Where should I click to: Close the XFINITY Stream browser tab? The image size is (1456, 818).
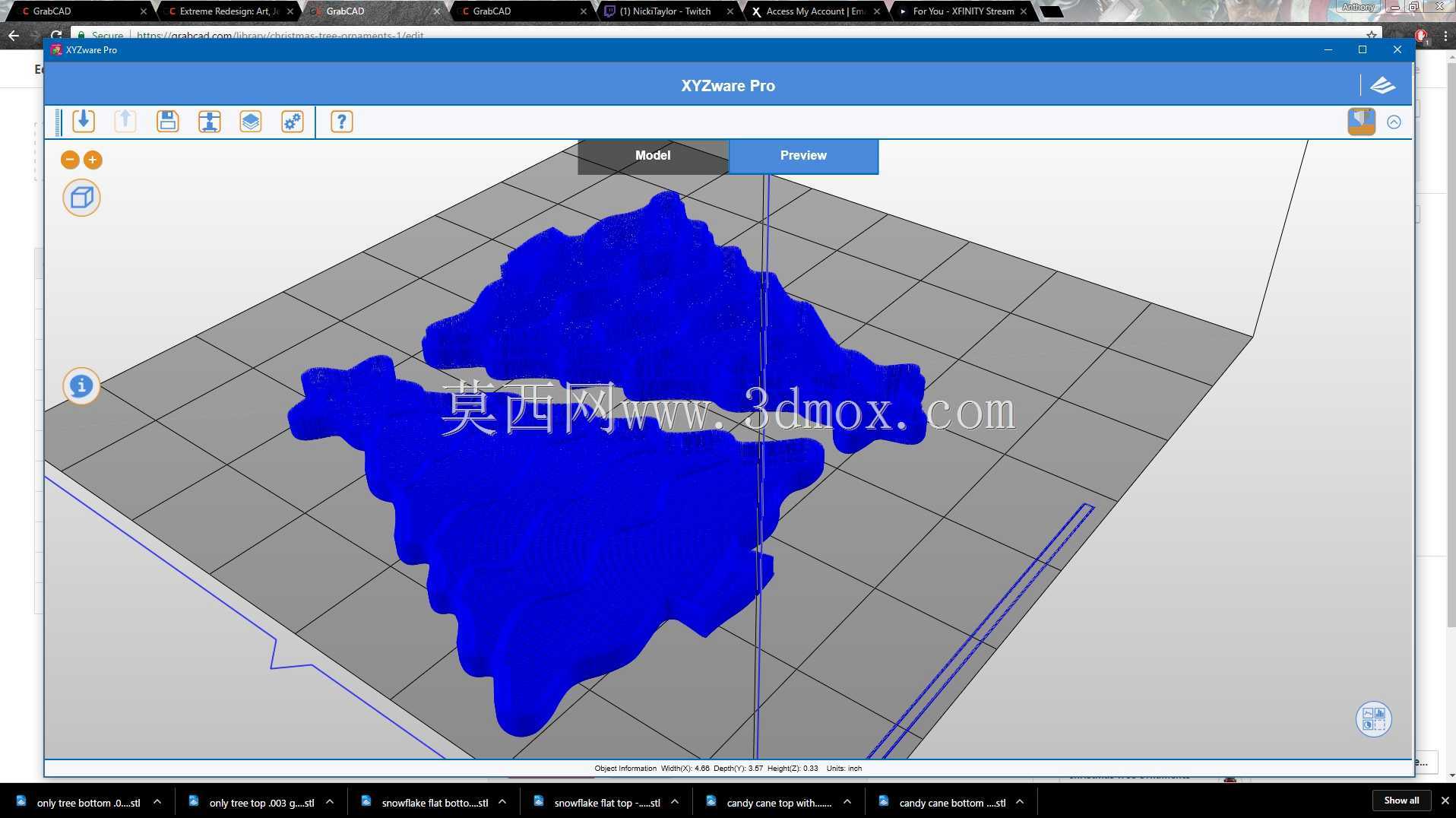[1024, 11]
